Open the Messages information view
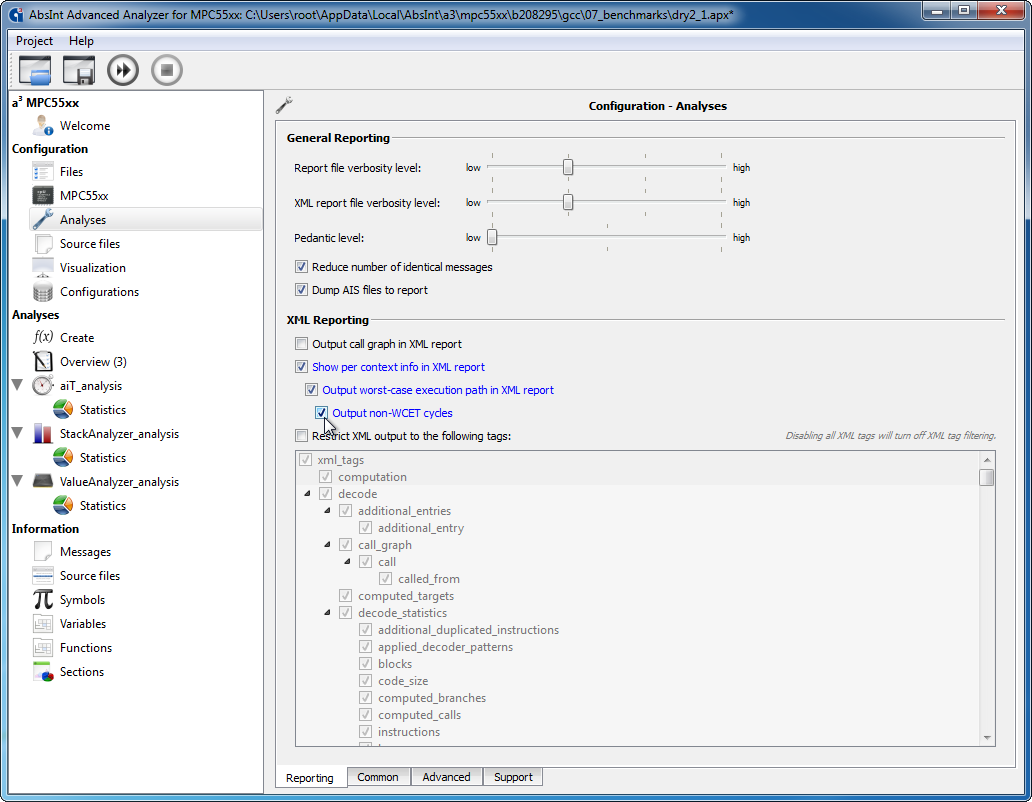 click(x=86, y=552)
